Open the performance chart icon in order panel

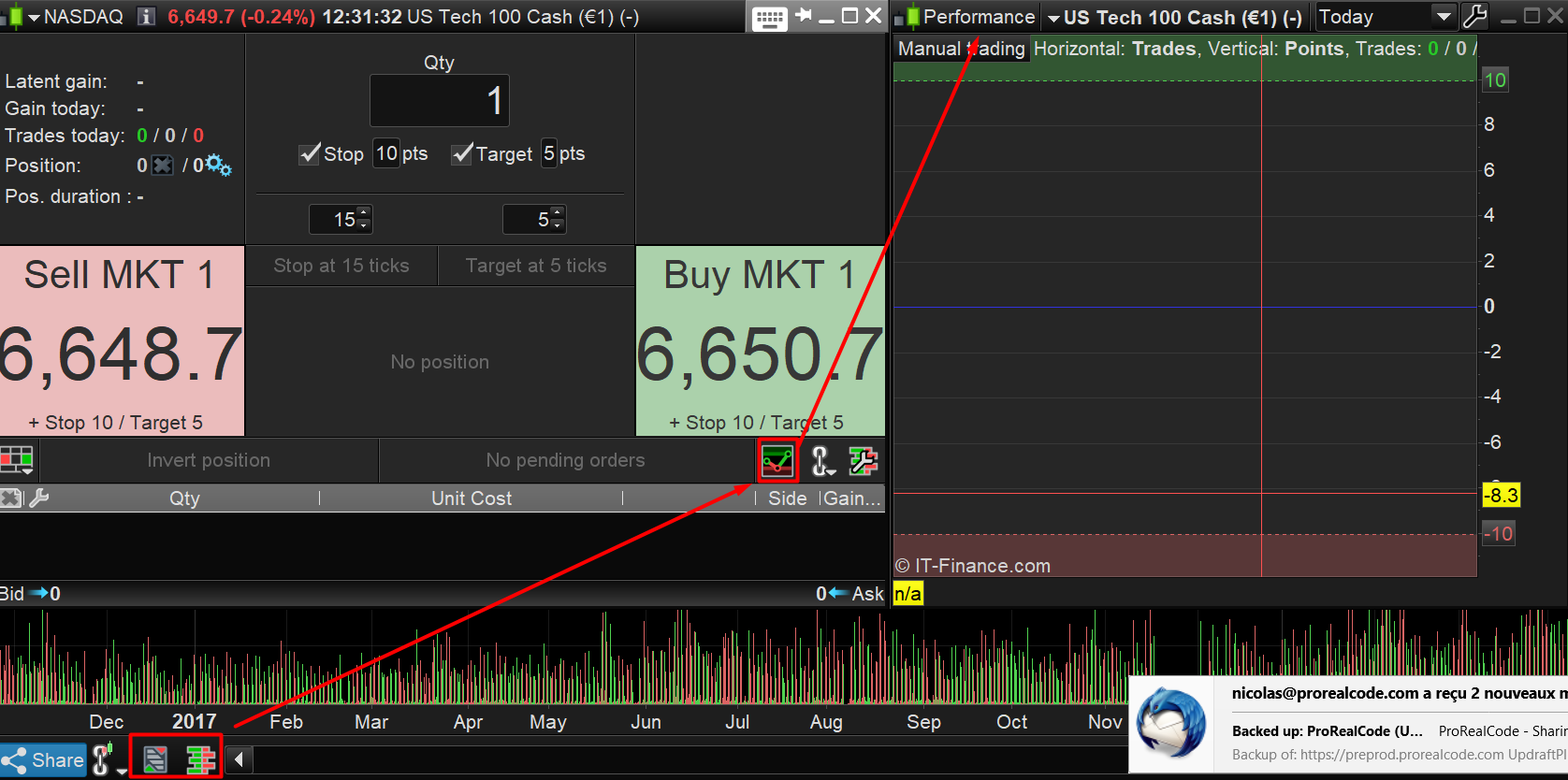click(777, 460)
